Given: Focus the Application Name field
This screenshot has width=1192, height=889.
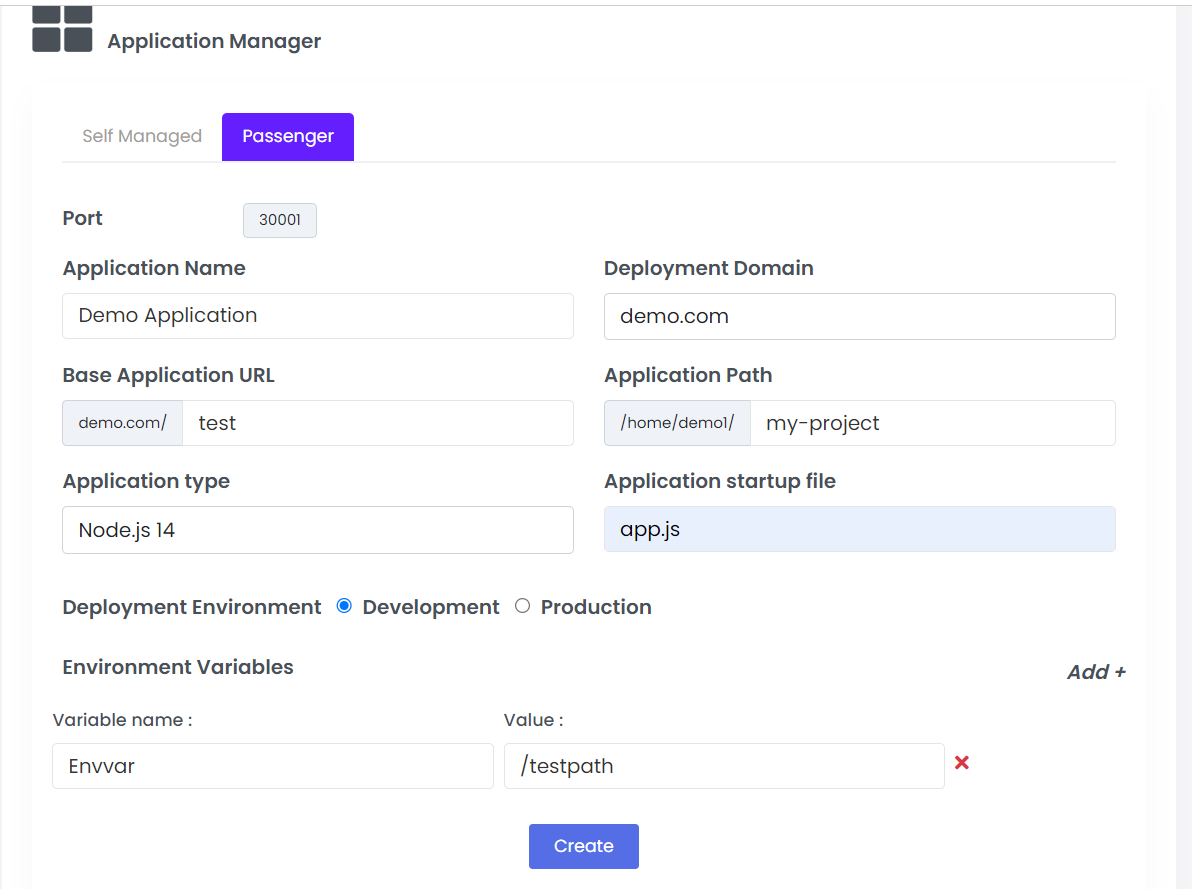Looking at the screenshot, I should pyautogui.click(x=318, y=316).
